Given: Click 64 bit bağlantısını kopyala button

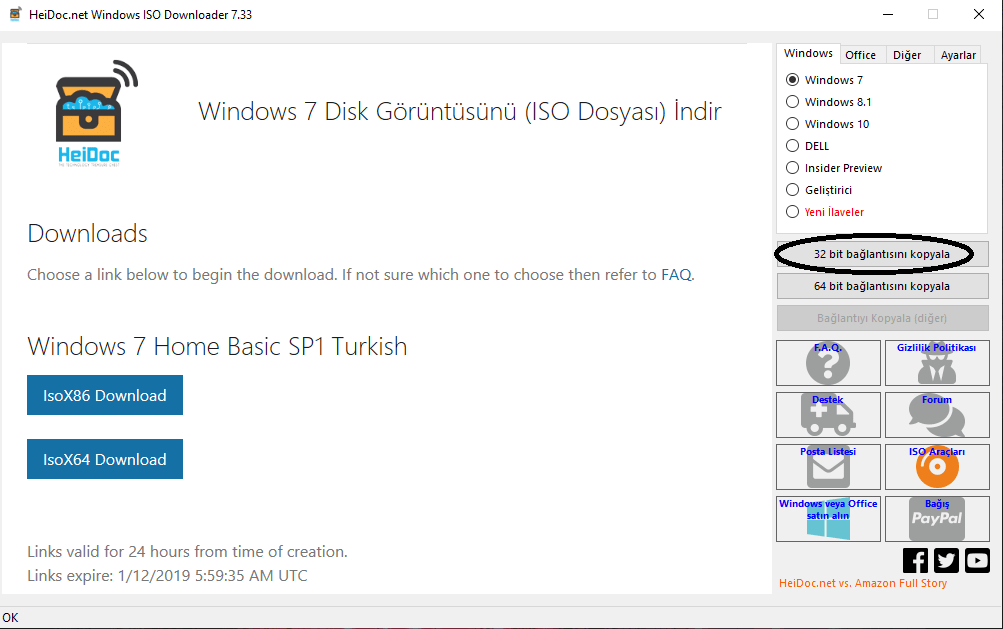Looking at the screenshot, I should click(882, 286).
